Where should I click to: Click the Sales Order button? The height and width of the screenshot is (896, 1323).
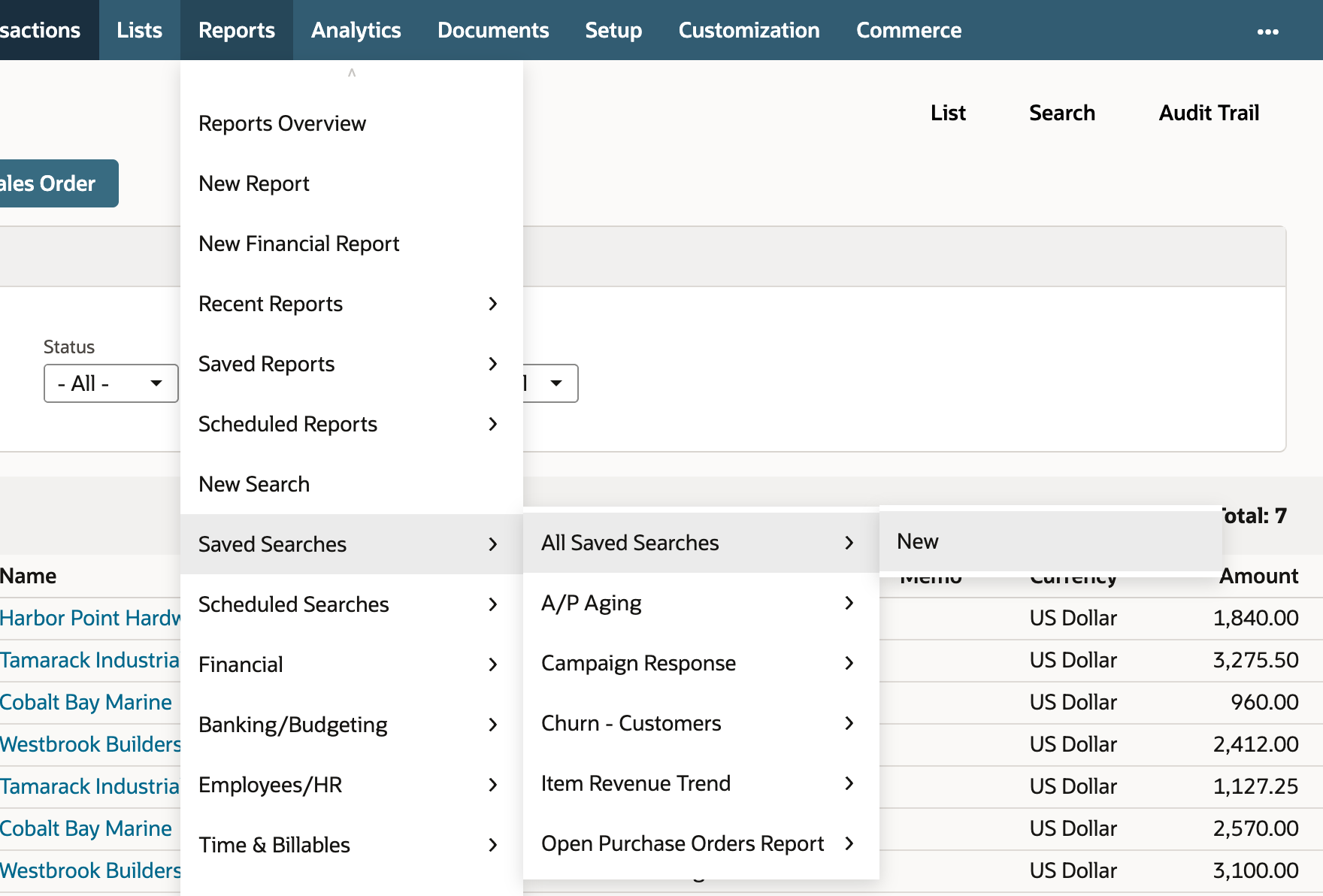click(x=59, y=183)
